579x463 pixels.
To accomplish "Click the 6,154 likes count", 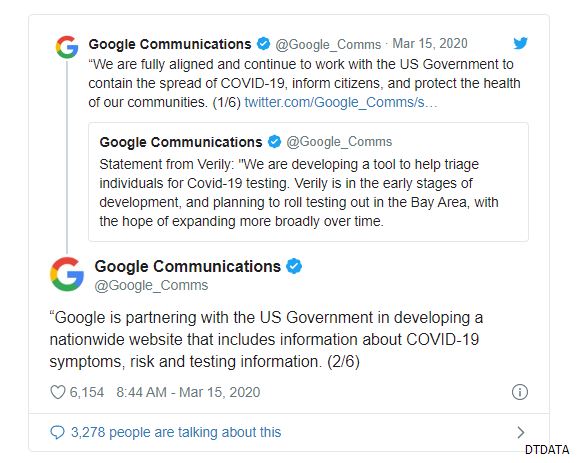I will pyautogui.click(x=87, y=392).
